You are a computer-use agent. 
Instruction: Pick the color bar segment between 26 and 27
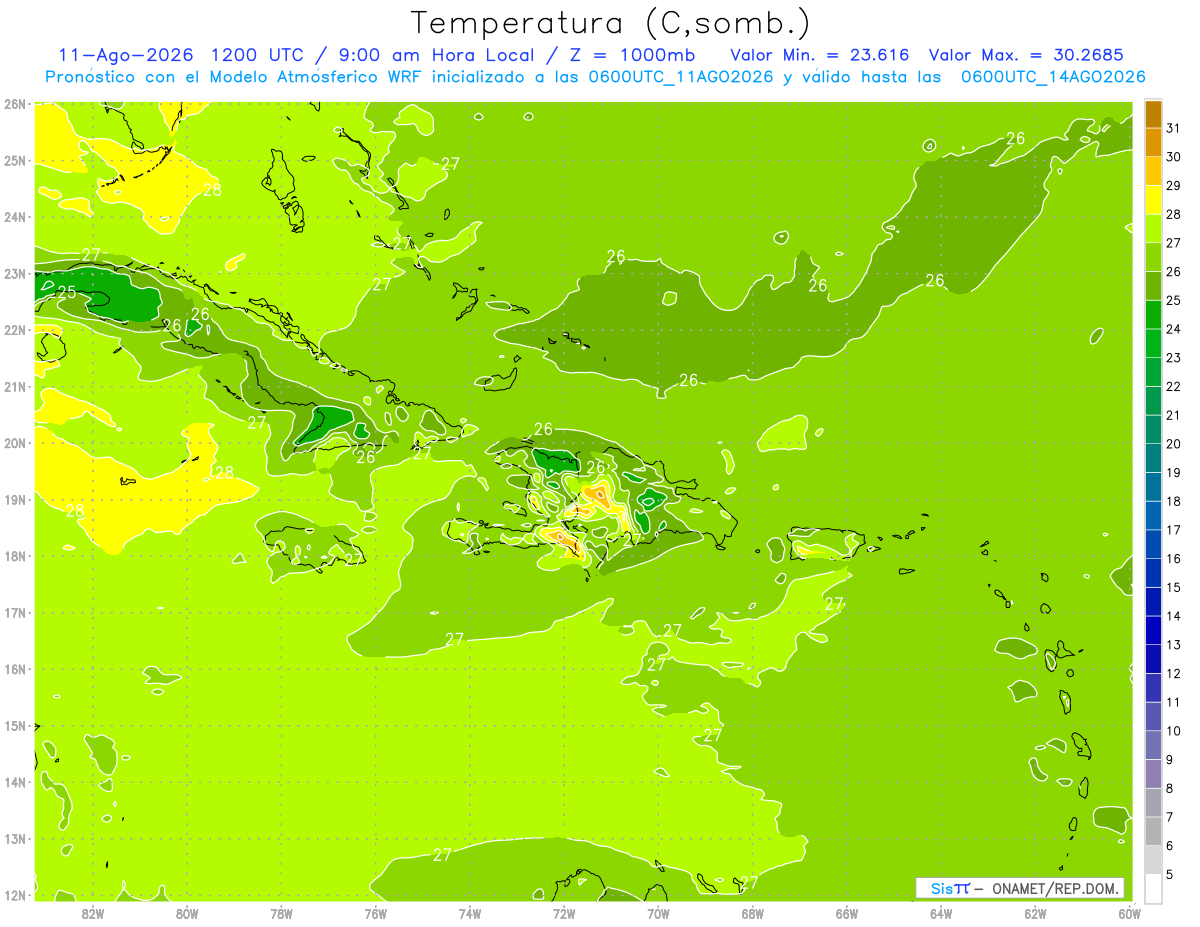pos(1153,257)
